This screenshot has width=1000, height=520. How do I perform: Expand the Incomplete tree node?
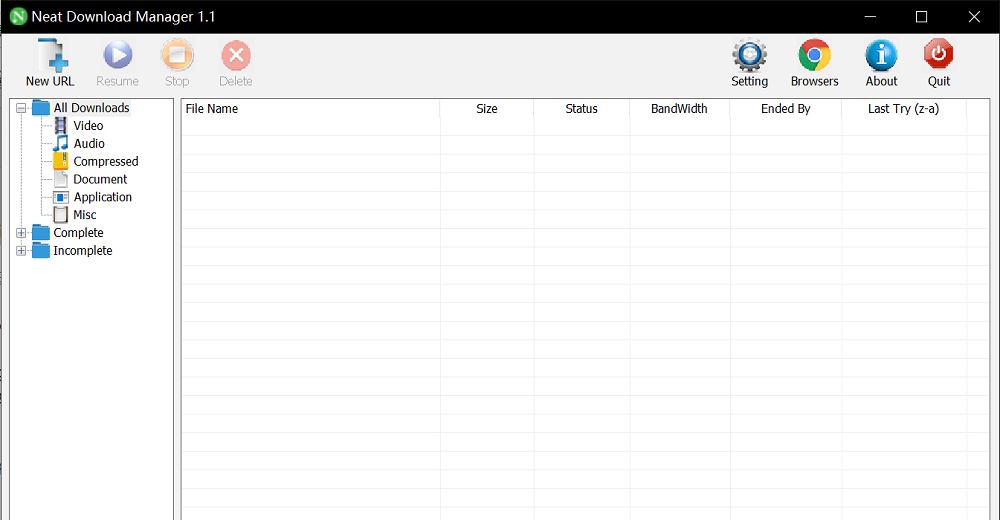point(21,251)
